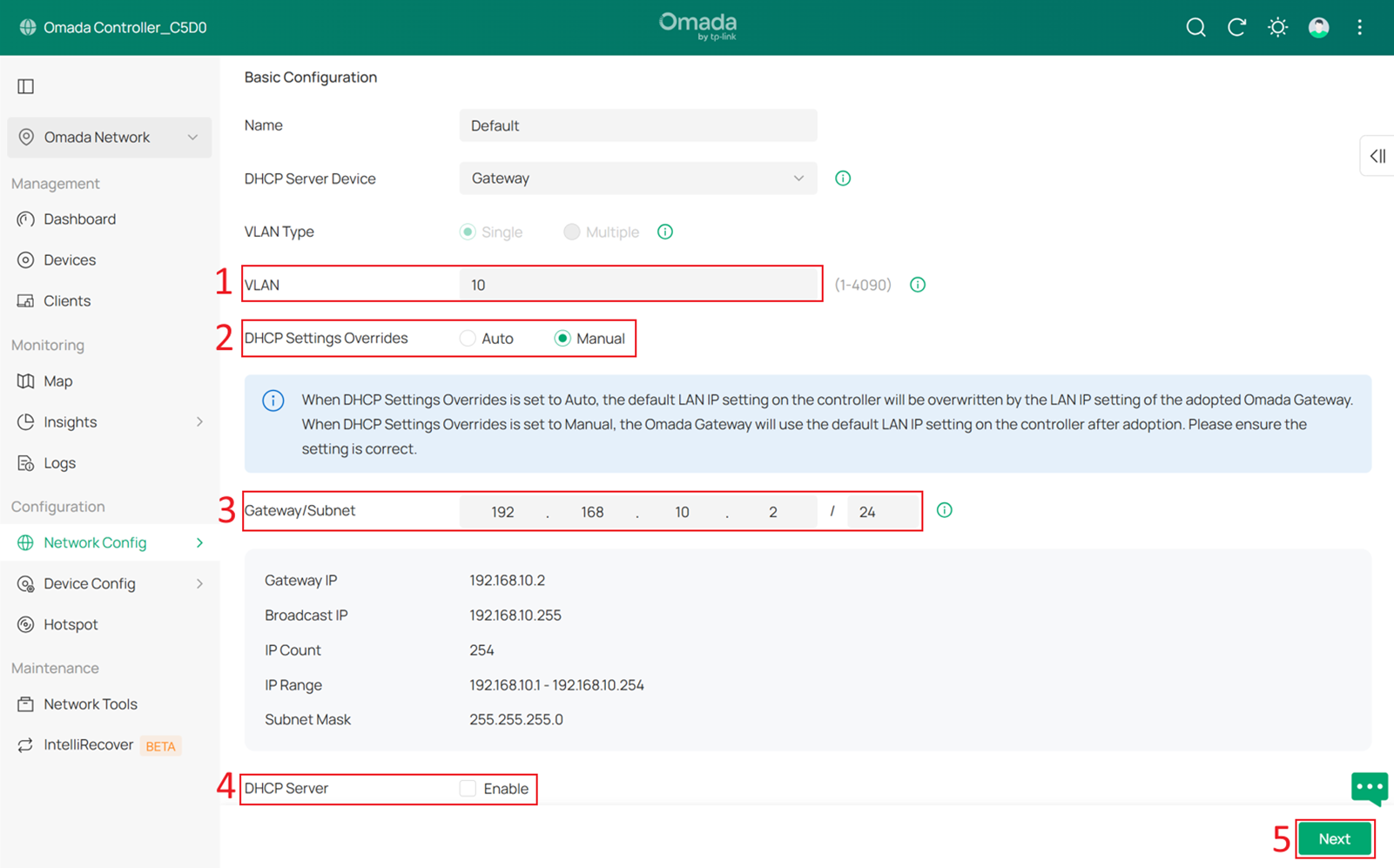Open the account profile avatar

click(1318, 27)
